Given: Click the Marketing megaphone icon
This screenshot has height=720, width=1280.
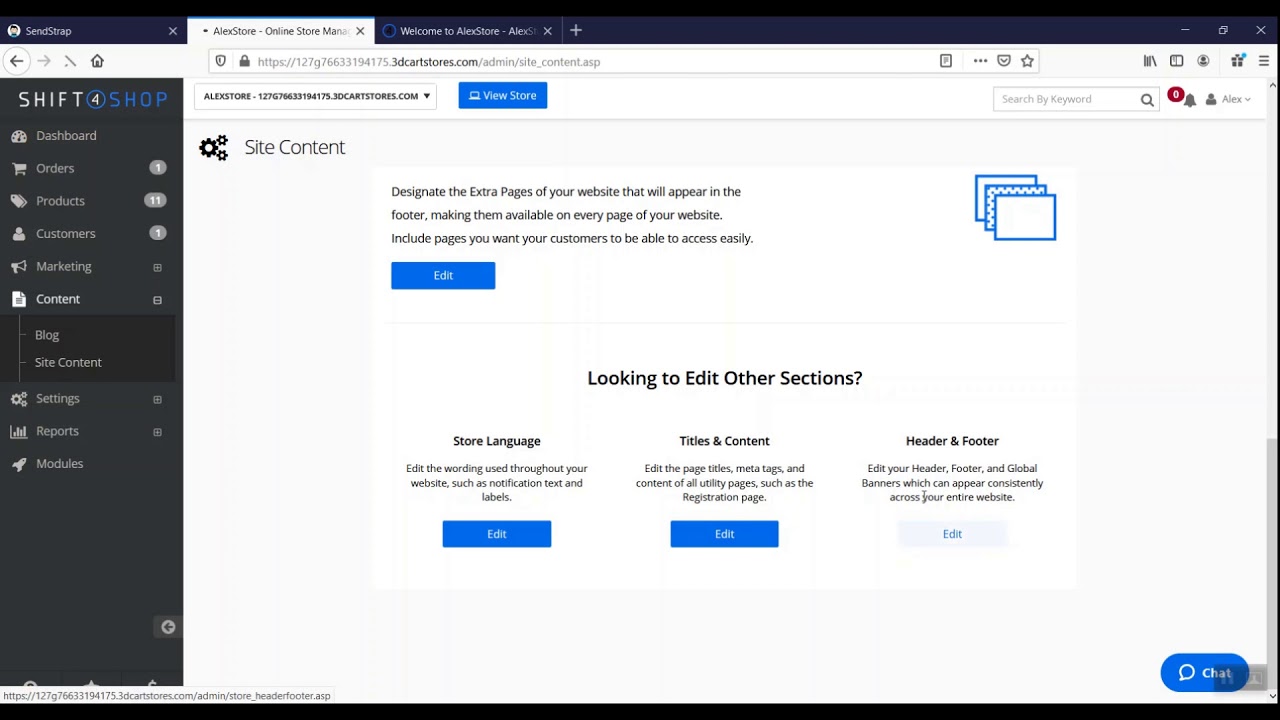Looking at the screenshot, I should tap(19, 267).
